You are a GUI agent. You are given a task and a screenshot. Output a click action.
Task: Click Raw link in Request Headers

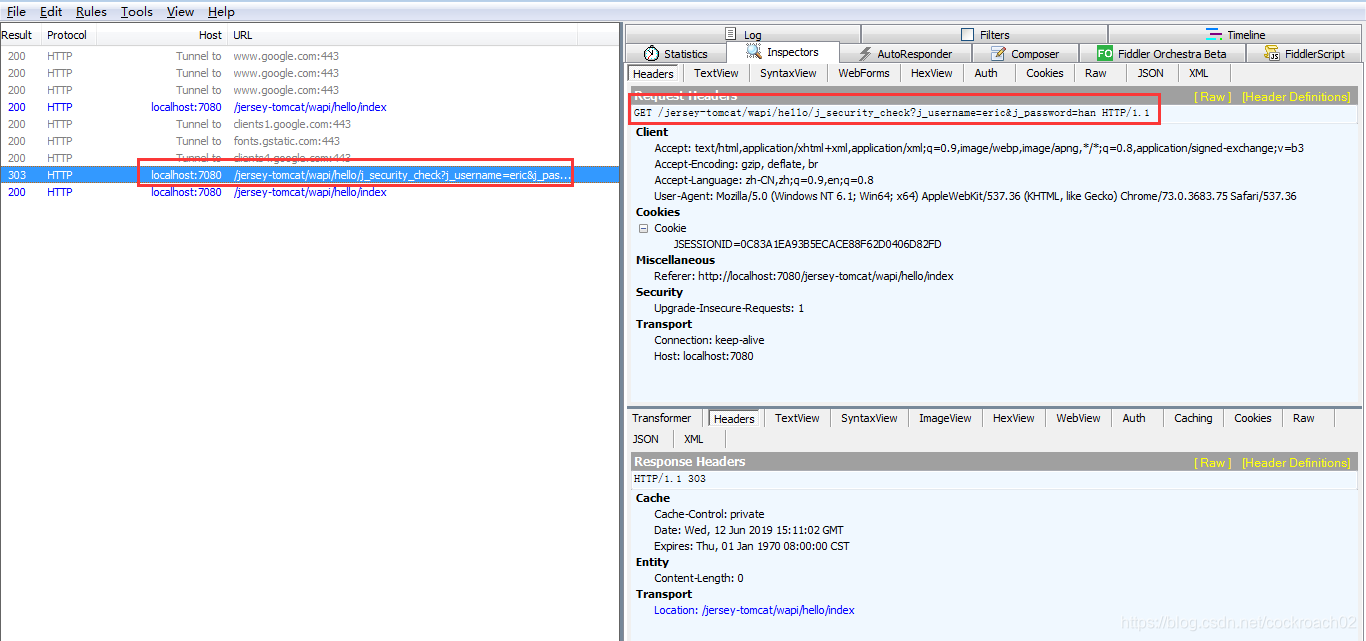click(x=1213, y=97)
